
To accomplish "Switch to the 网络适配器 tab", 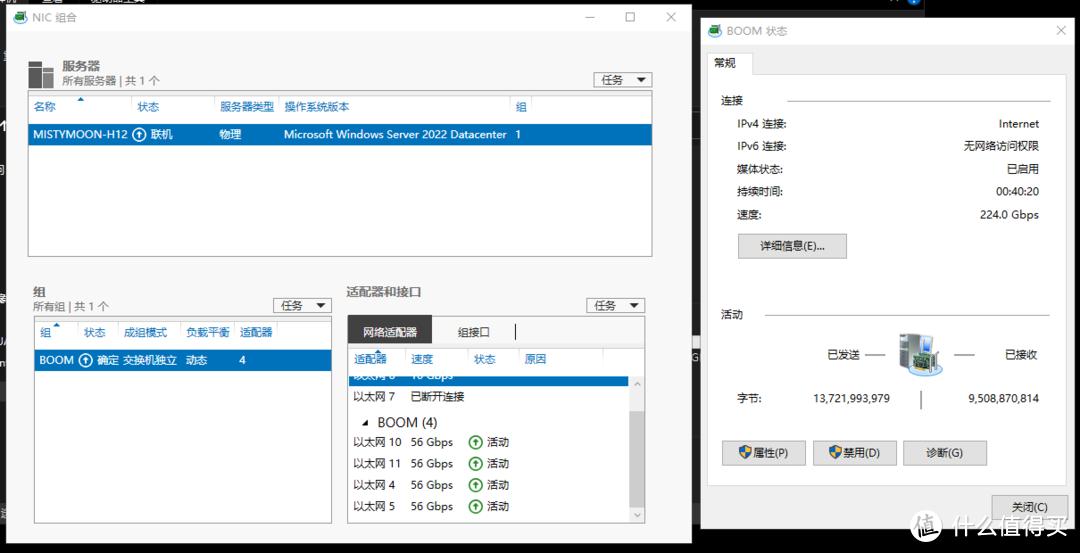I will (390, 331).
